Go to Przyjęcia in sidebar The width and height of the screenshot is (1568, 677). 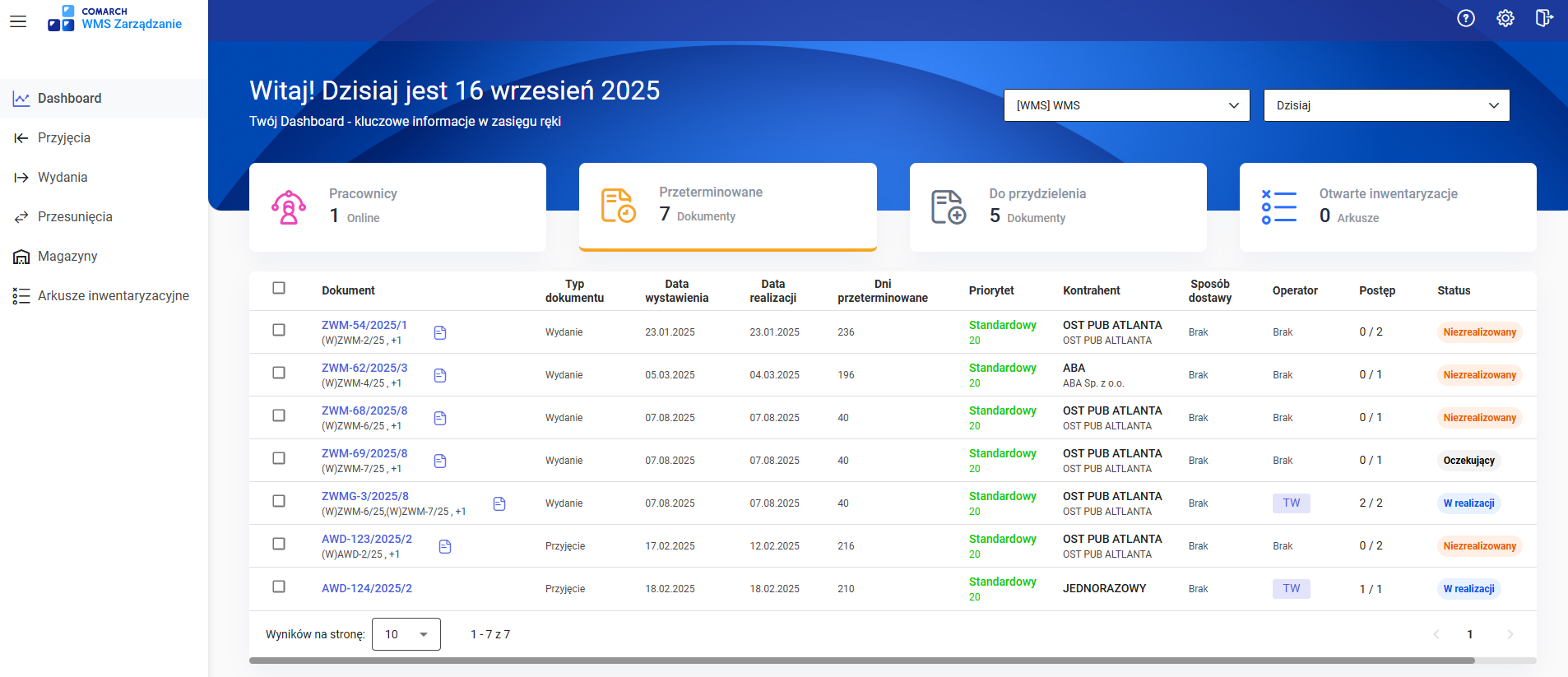(64, 138)
